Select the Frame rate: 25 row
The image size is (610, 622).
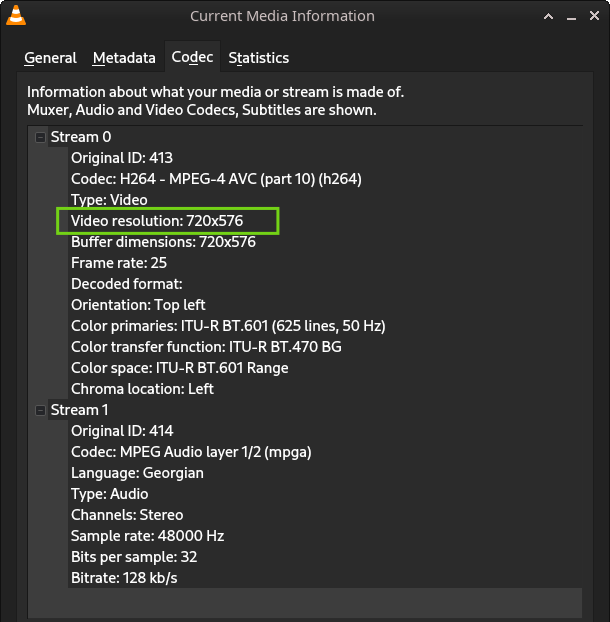click(119, 263)
